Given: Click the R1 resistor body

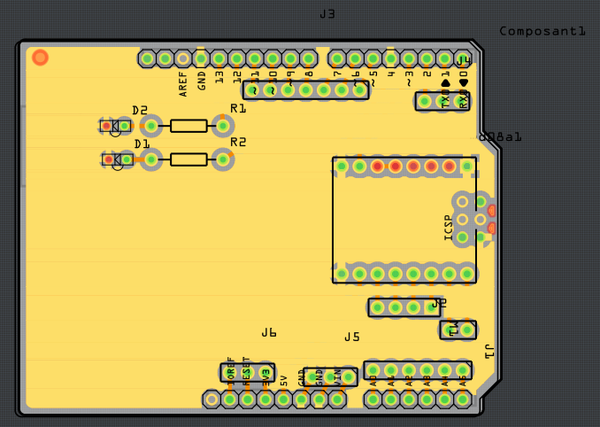Looking at the screenshot, I should point(188,126).
